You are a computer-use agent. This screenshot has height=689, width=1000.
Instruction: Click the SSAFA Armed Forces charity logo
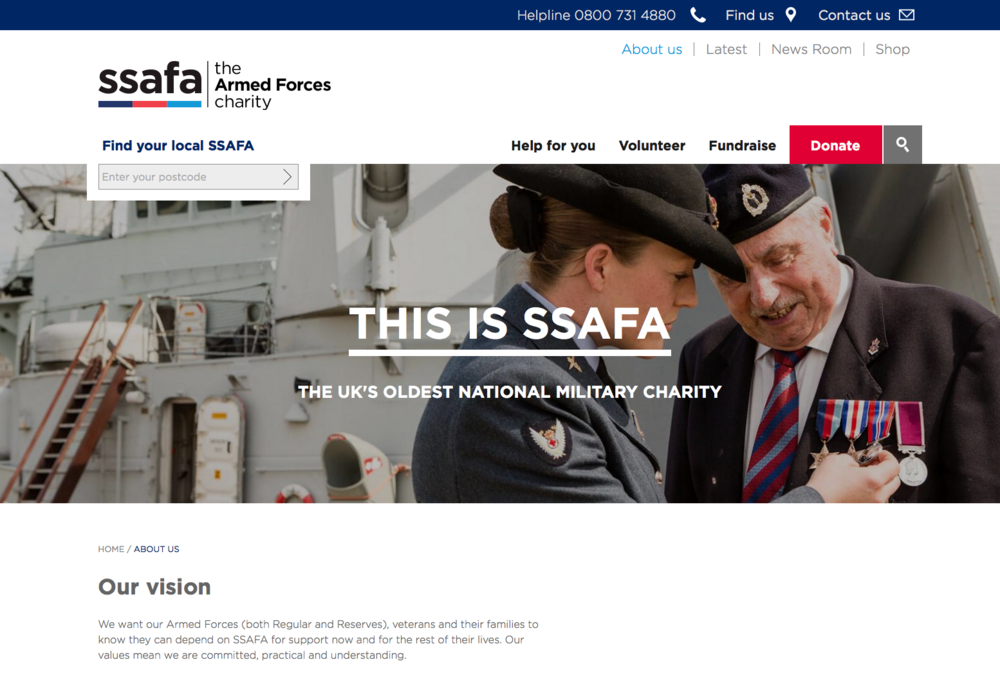tap(215, 85)
